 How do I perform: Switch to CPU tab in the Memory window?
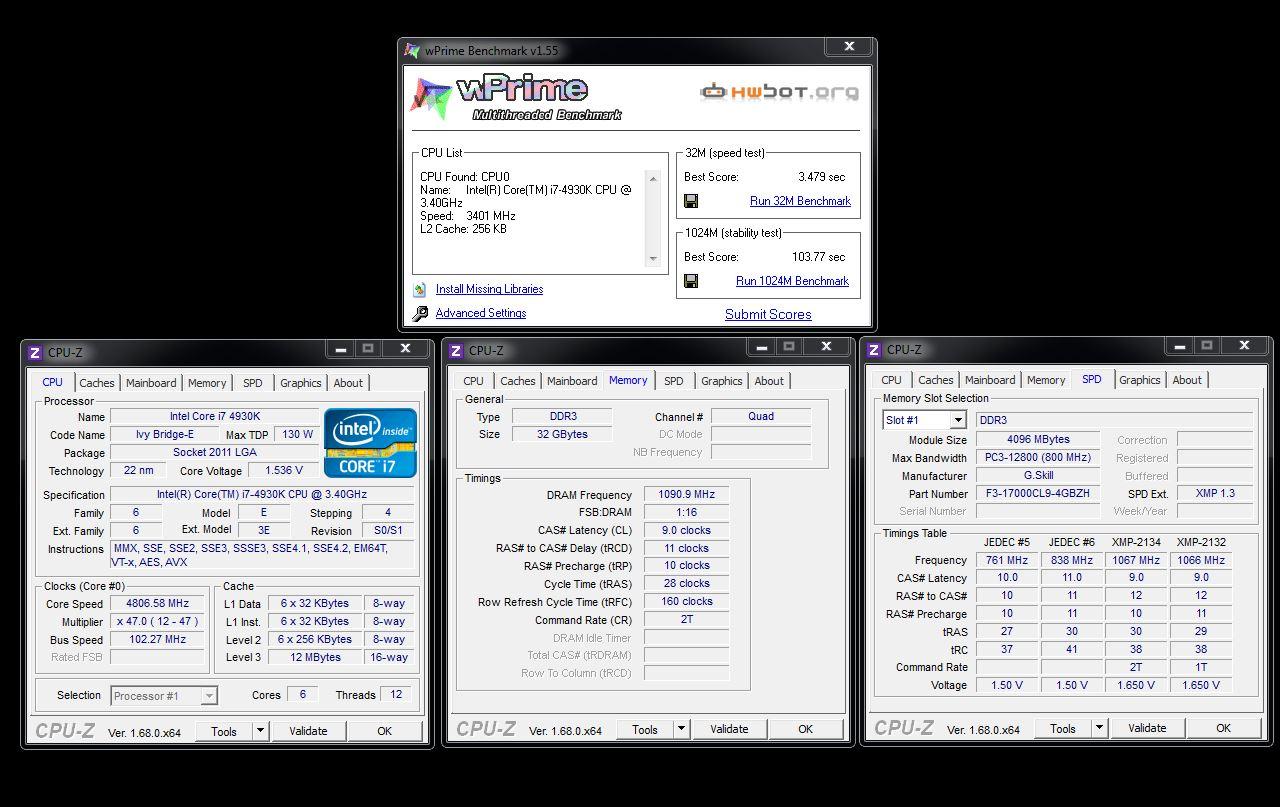pyautogui.click(x=474, y=381)
